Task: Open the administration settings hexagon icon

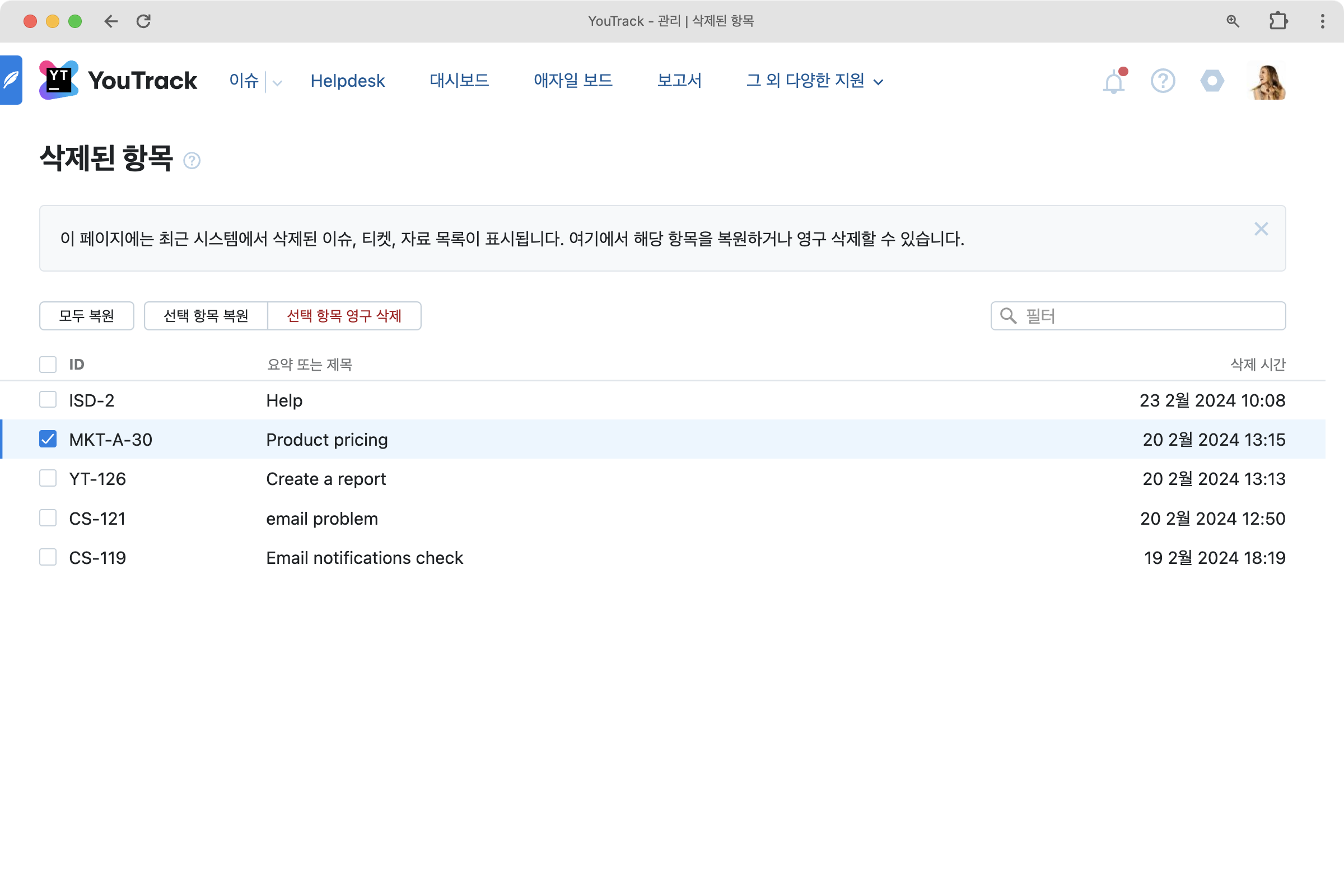Action: click(1211, 81)
